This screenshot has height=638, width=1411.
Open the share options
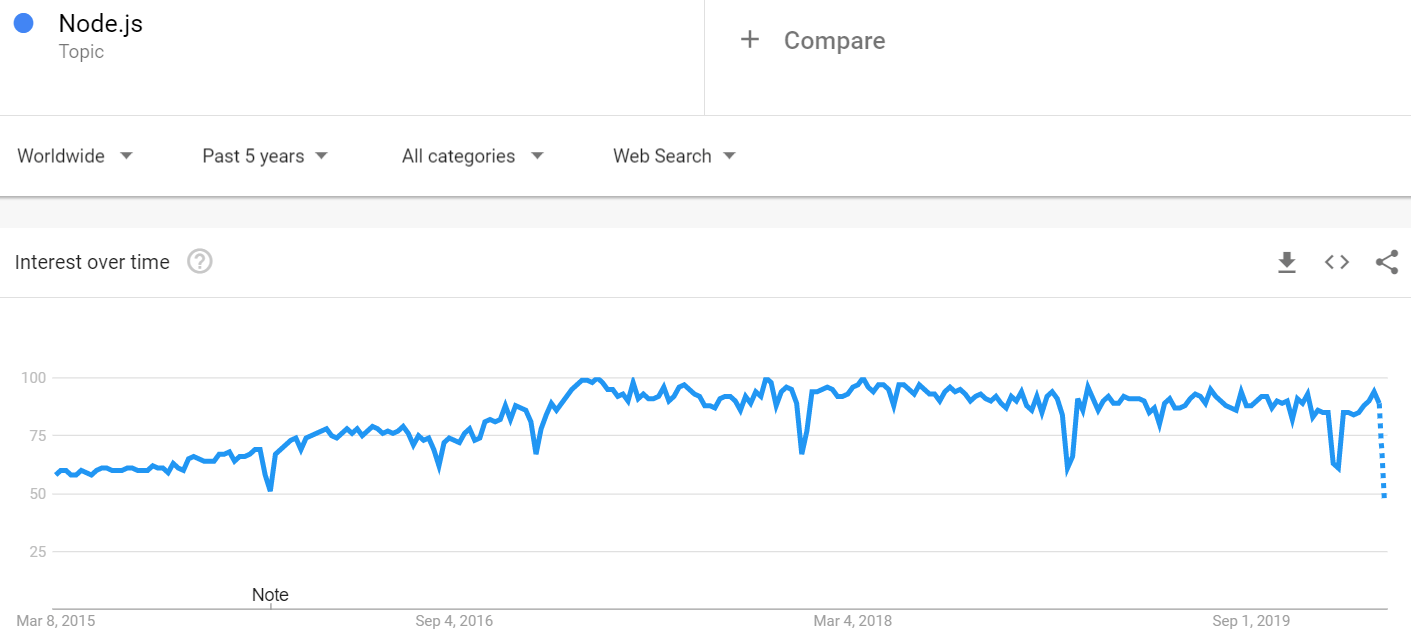coord(1386,262)
